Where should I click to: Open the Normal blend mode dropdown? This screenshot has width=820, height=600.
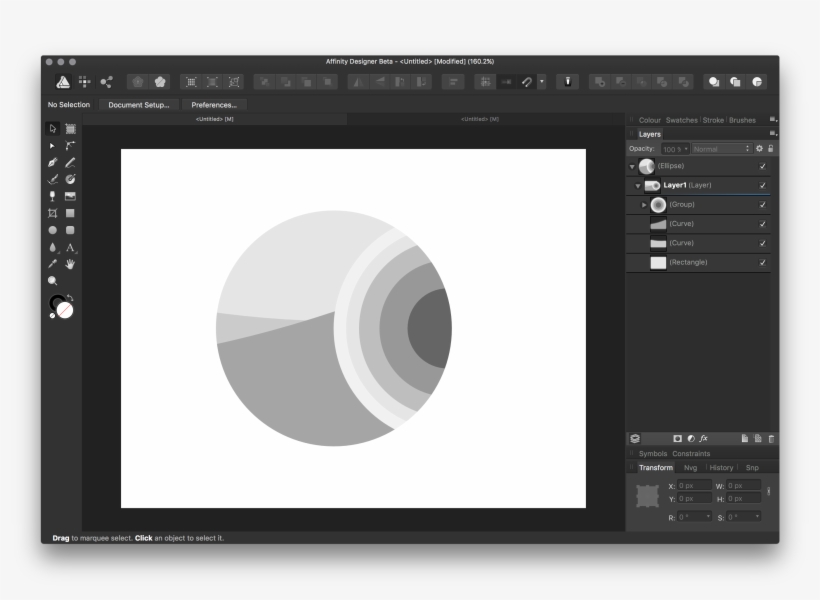point(720,147)
